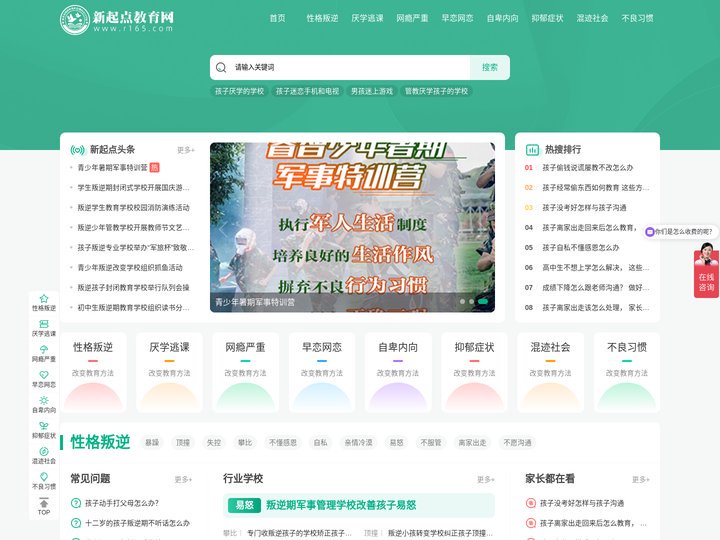Open the 早恋网恋 category card
Viewport: 720px width, 540px height.
pyautogui.click(x=322, y=372)
